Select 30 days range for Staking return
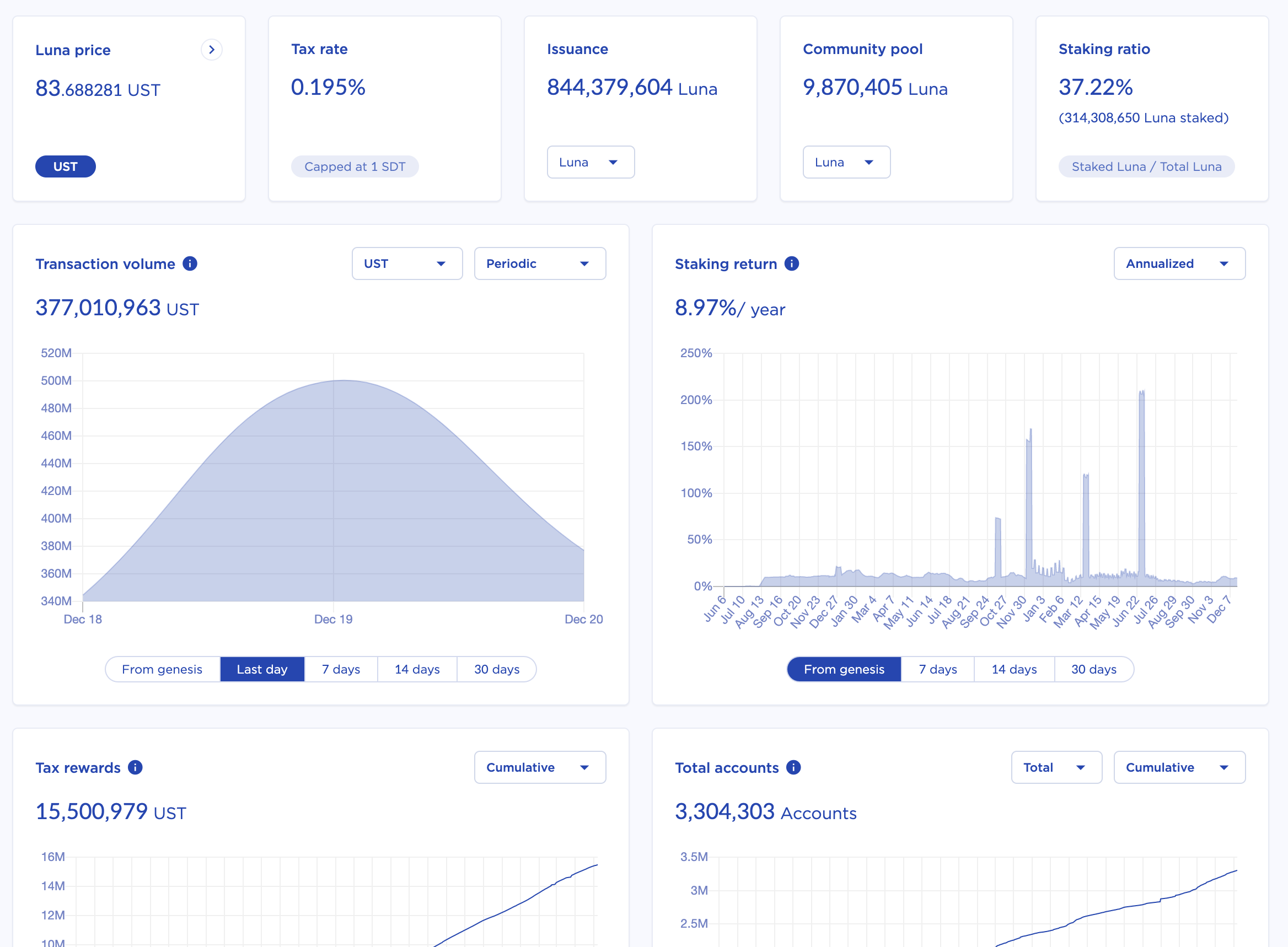The width and height of the screenshot is (1288, 947). click(x=1093, y=670)
